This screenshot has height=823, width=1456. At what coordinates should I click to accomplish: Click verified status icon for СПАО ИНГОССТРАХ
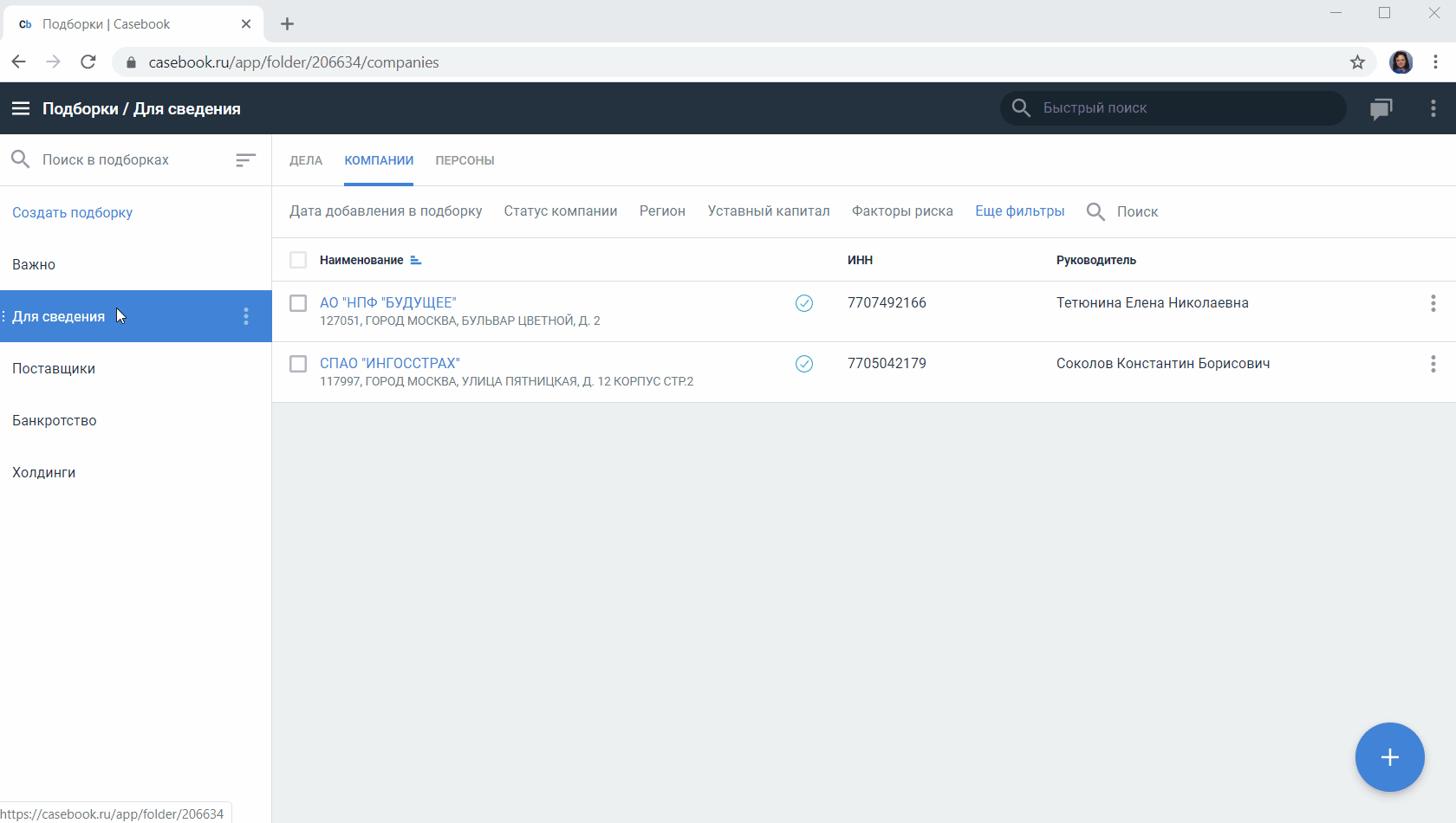(x=804, y=364)
